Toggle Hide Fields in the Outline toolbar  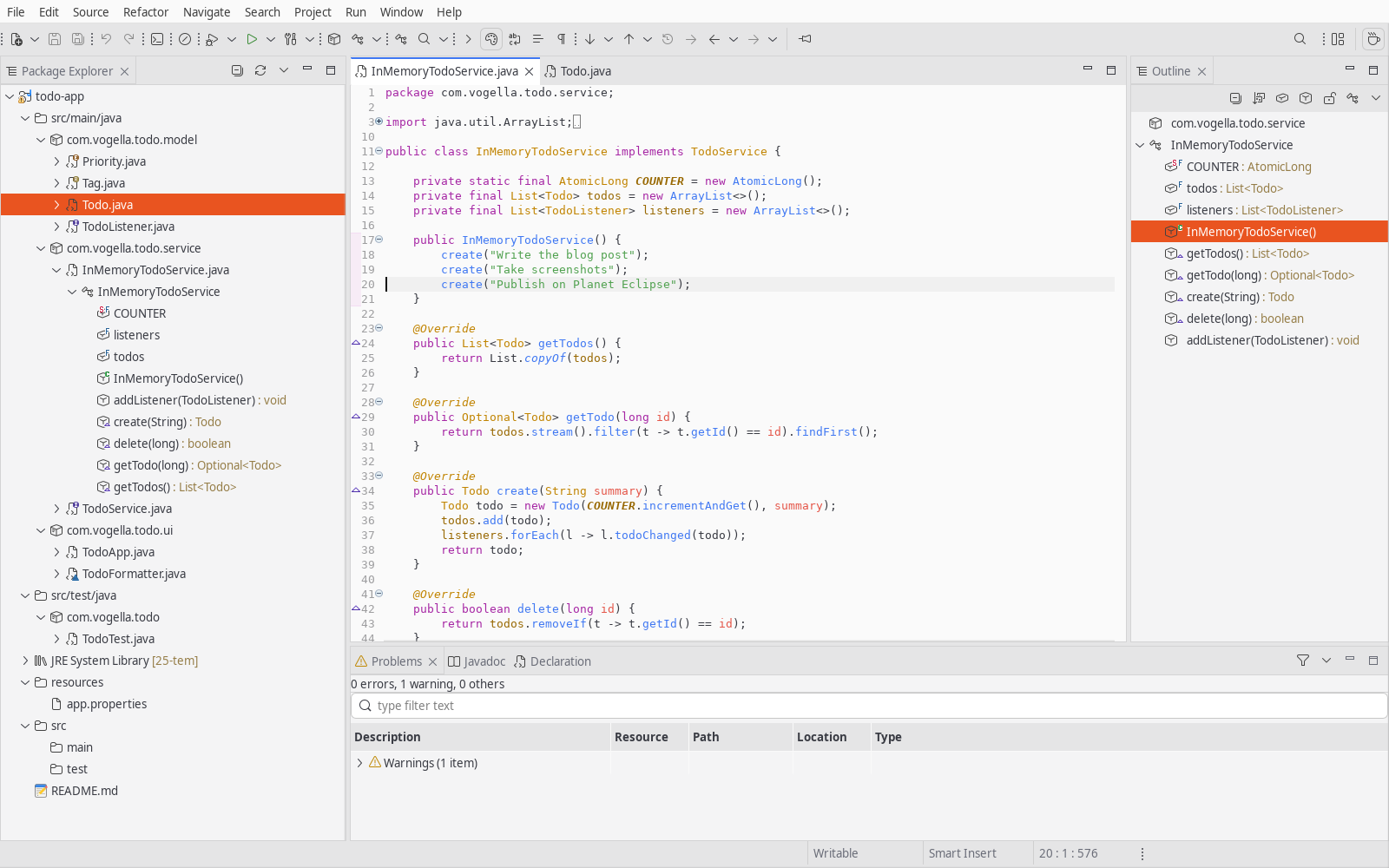point(1282,98)
